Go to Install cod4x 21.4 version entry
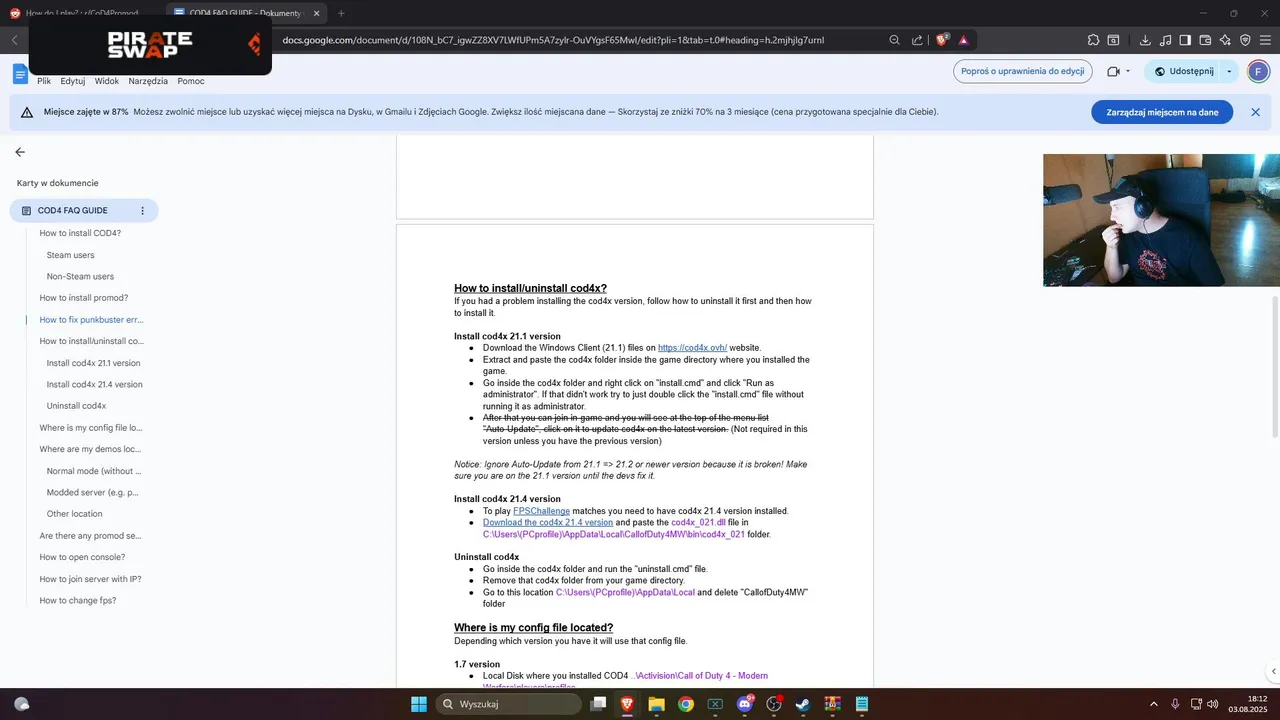 pos(94,384)
